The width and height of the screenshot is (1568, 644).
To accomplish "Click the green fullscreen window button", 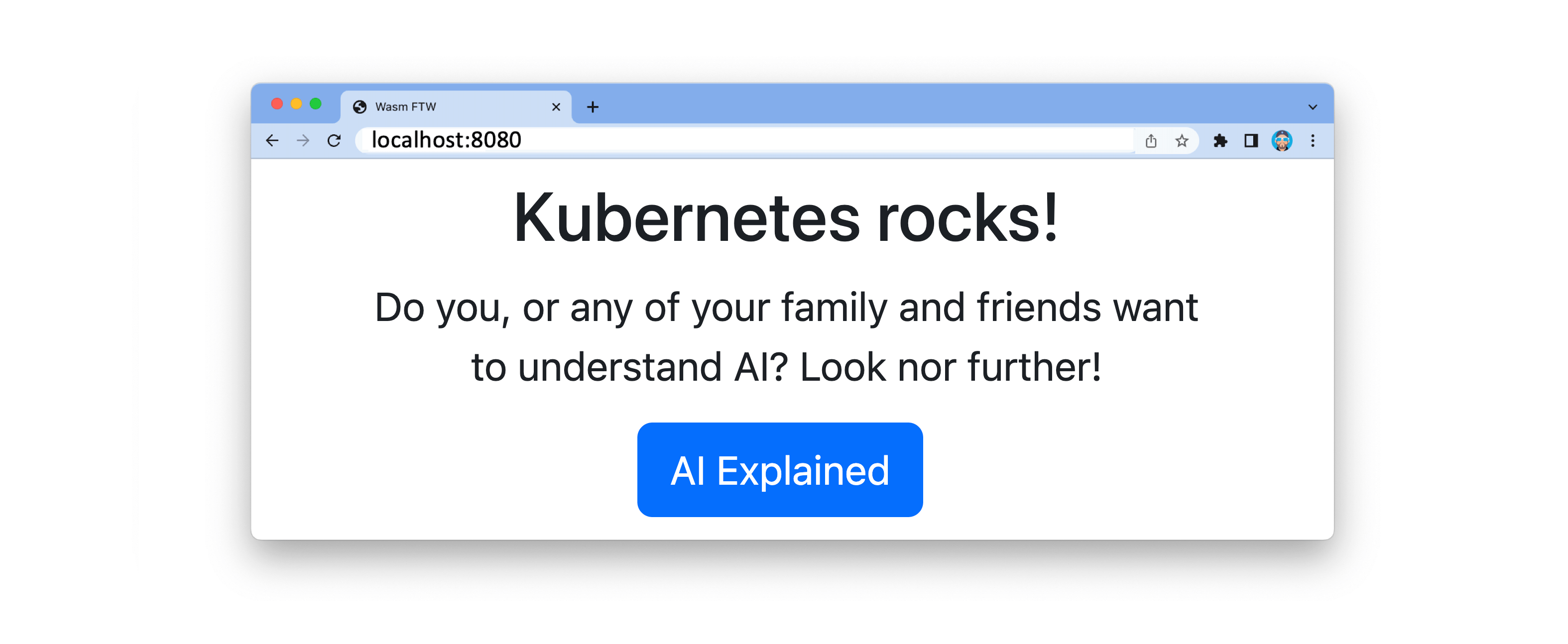I will coord(315,104).
